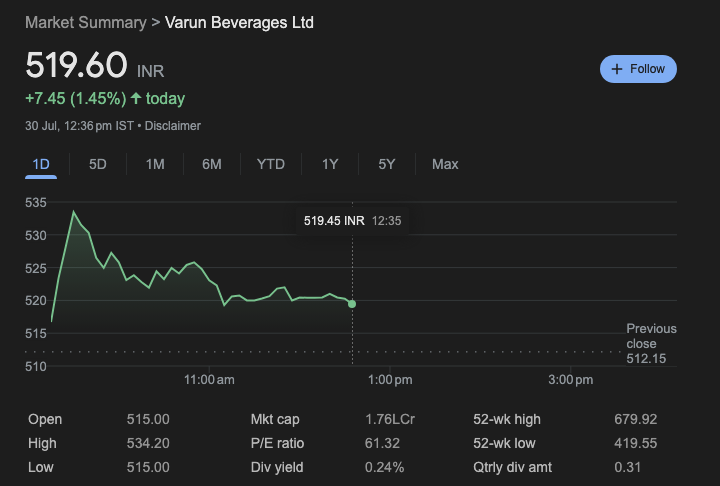Screen dimensions: 720x486
Task: Select the YTD time range tab
Action: (270, 164)
